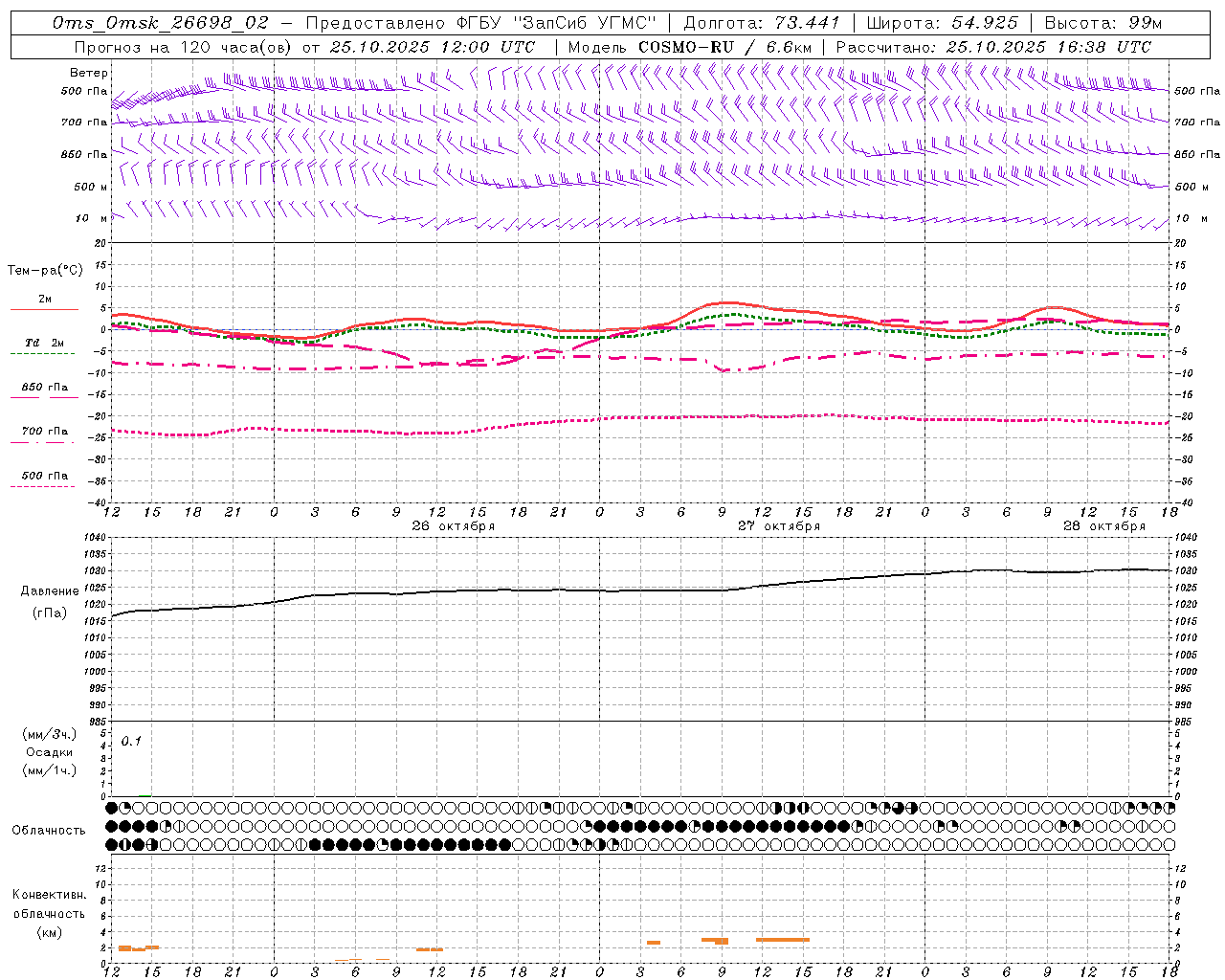
Task: Click the (мм/1ч.) precipitation unit label
Action: click(49, 770)
